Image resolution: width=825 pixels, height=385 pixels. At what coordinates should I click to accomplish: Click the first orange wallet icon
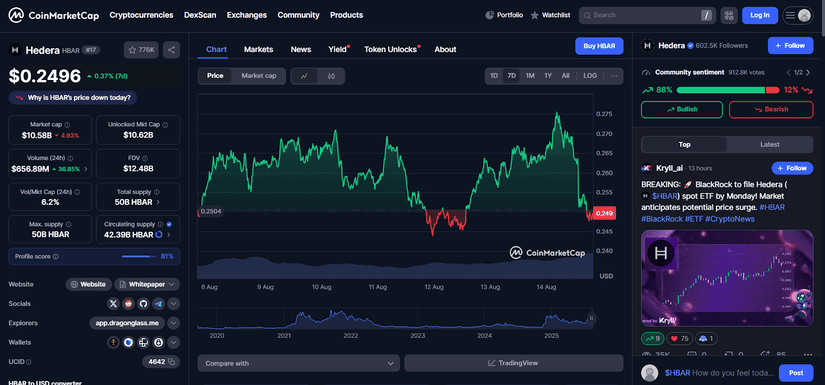[113, 342]
